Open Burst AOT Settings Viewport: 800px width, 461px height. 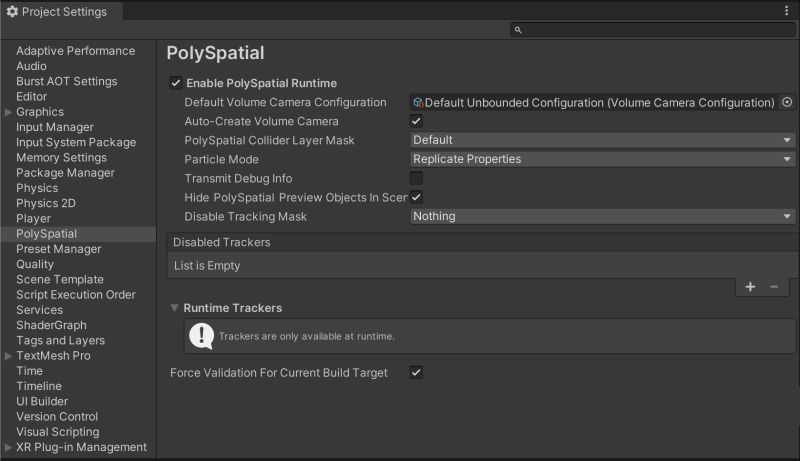(66, 82)
